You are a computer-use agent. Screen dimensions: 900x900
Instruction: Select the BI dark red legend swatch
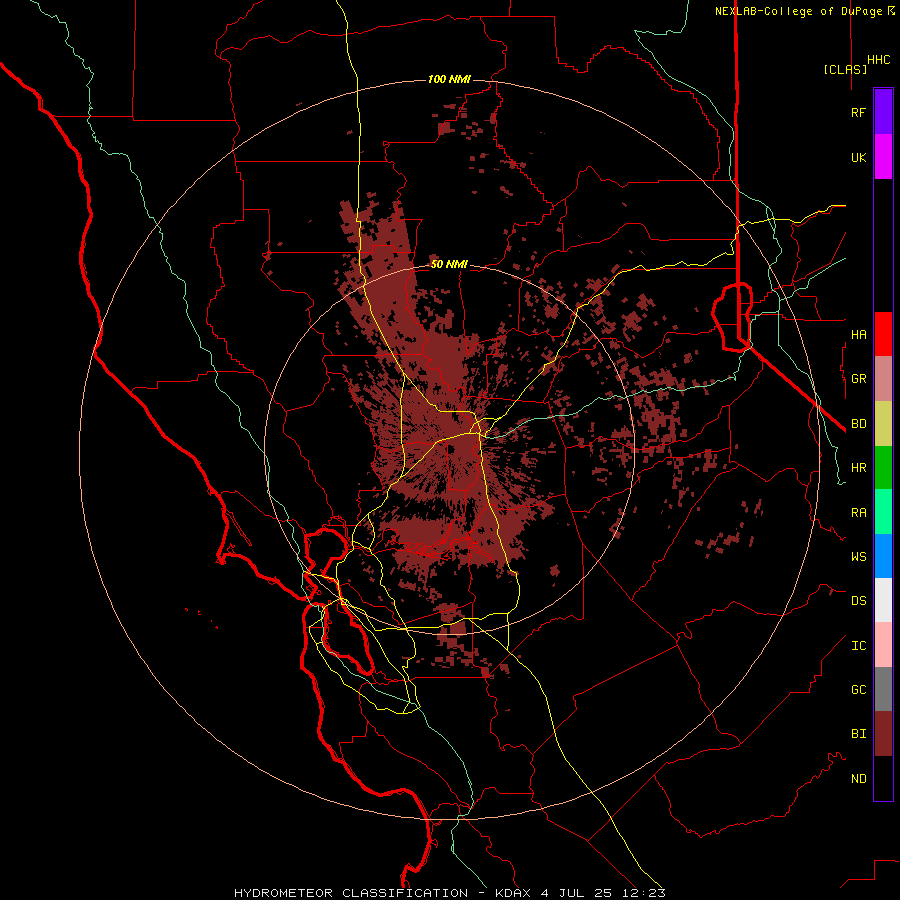coord(883,734)
